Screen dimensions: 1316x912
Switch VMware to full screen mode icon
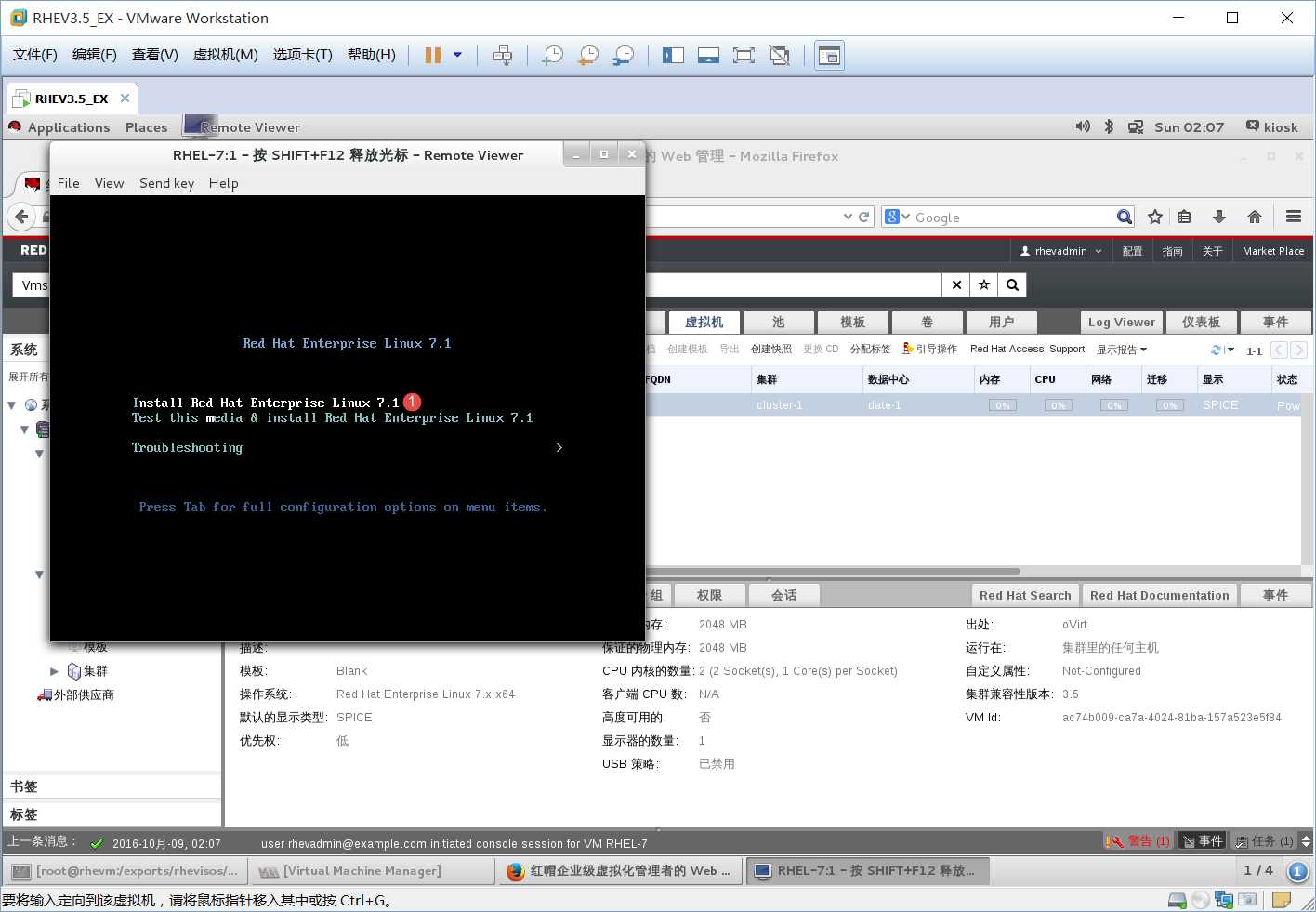click(744, 55)
